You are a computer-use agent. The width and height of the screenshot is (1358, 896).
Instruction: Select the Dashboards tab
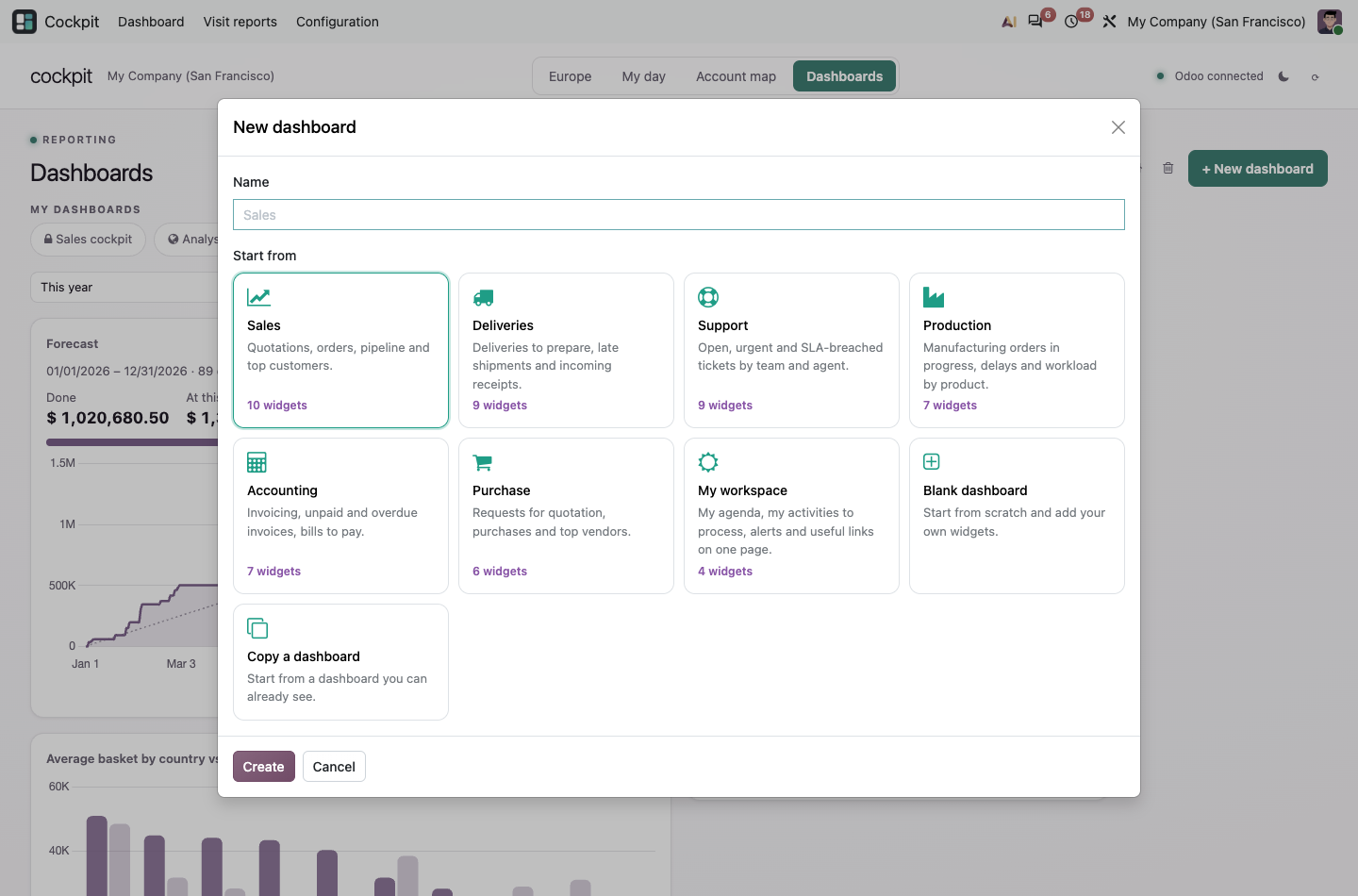click(845, 76)
